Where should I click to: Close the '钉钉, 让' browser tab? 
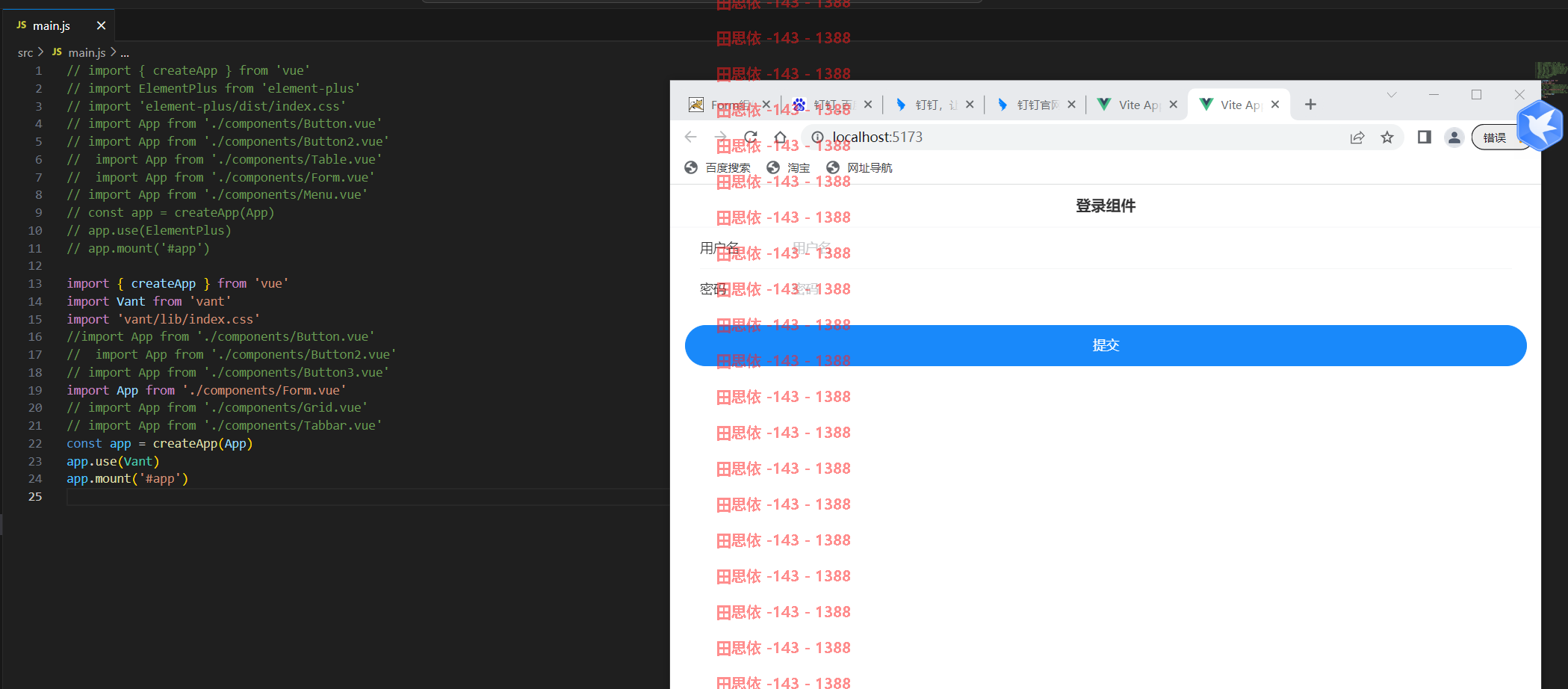(970, 105)
